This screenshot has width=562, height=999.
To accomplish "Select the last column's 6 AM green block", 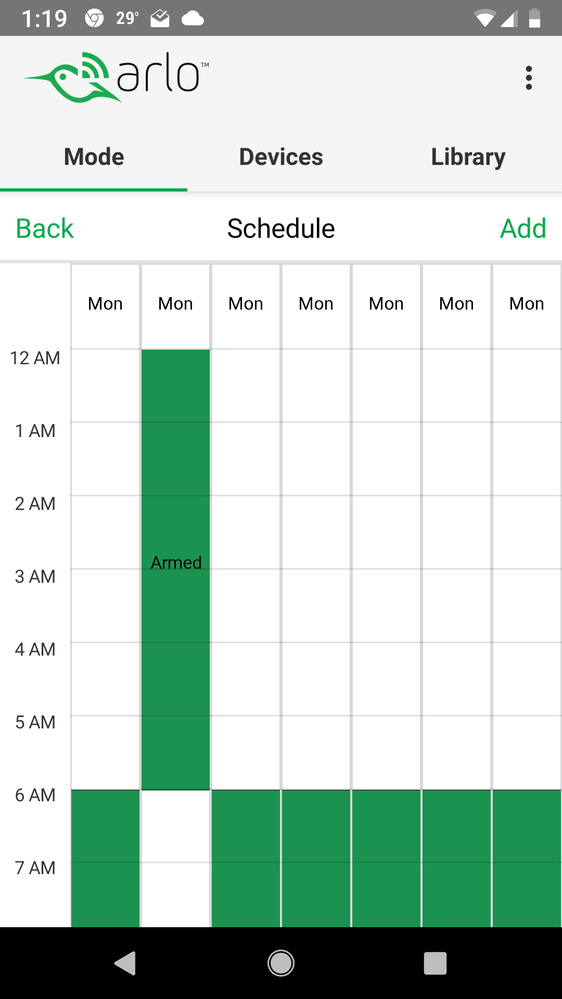I will [527, 858].
